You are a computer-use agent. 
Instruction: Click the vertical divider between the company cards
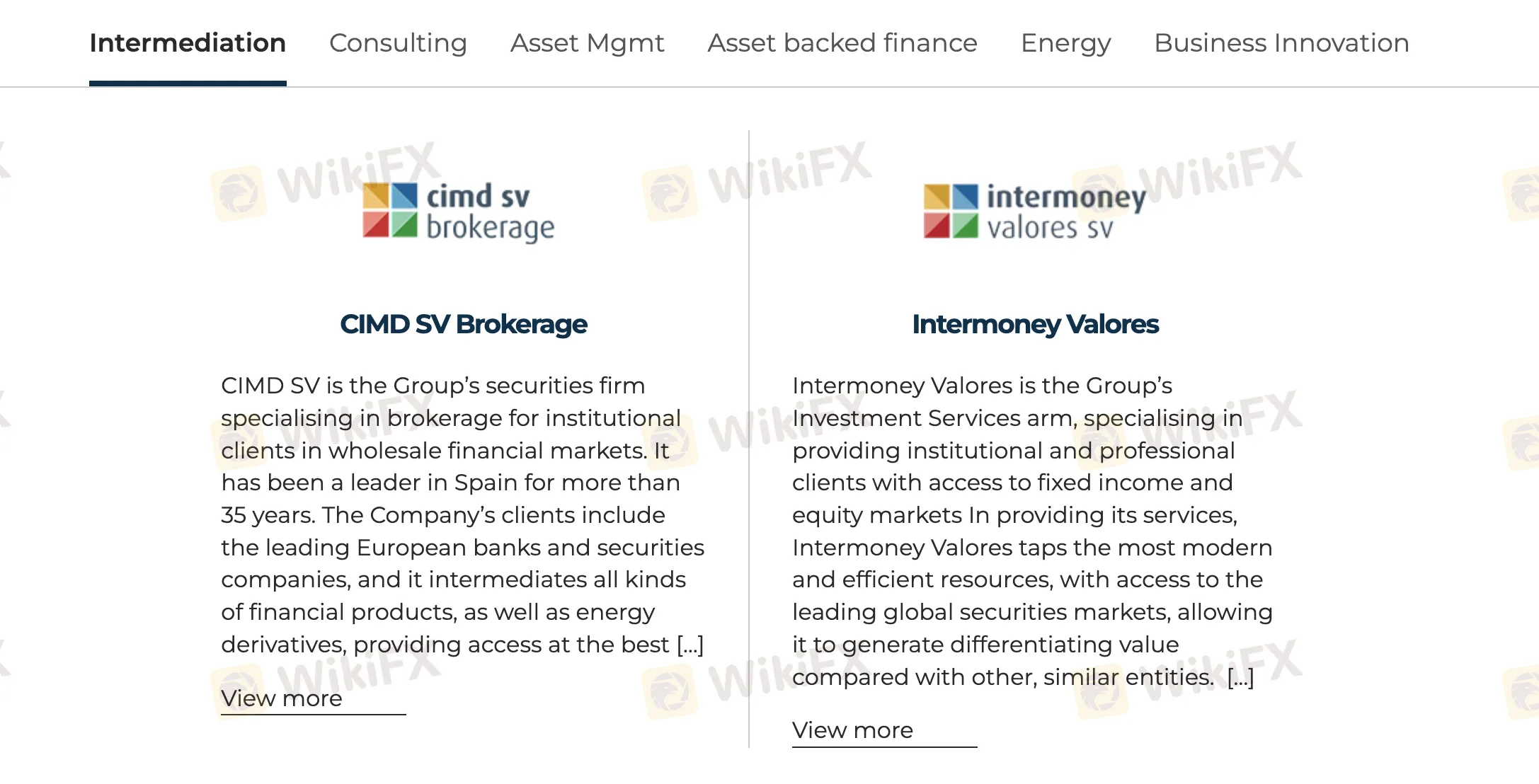click(x=749, y=439)
